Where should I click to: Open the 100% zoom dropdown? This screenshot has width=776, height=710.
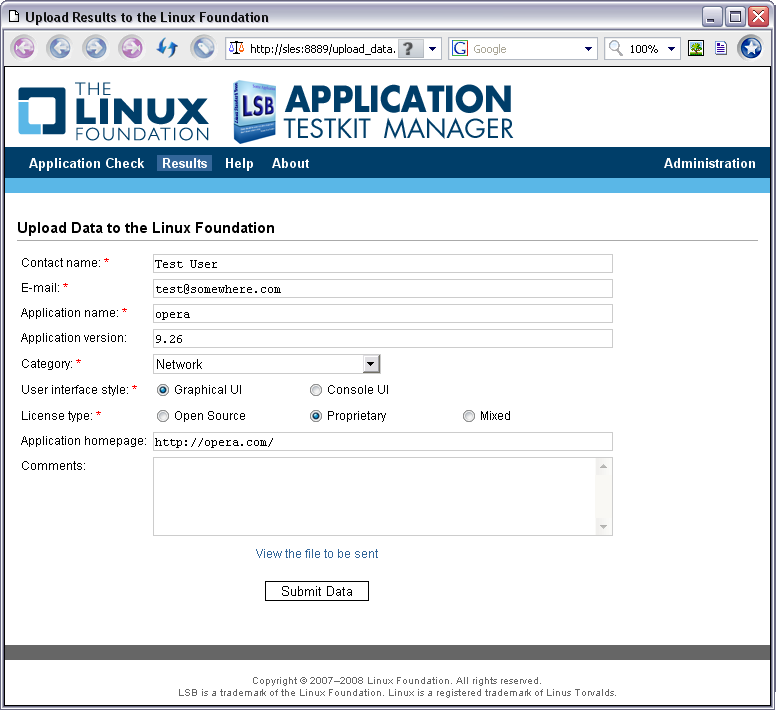point(672,48)
